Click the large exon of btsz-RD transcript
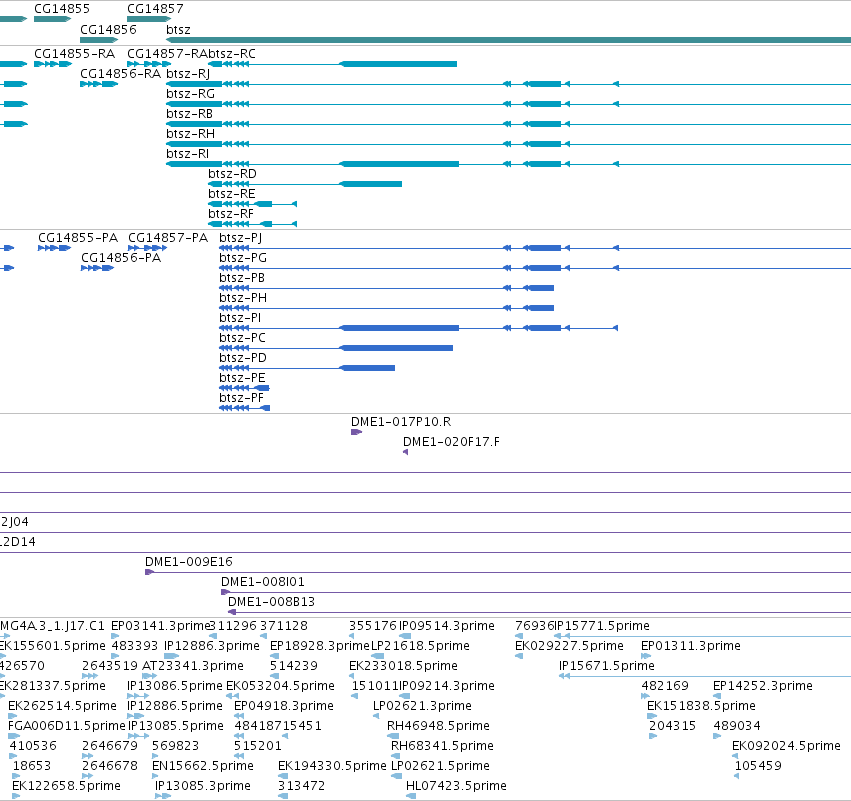Image resolution: width=851 pixels, height=801 pixels. click(x=371, y=184)
